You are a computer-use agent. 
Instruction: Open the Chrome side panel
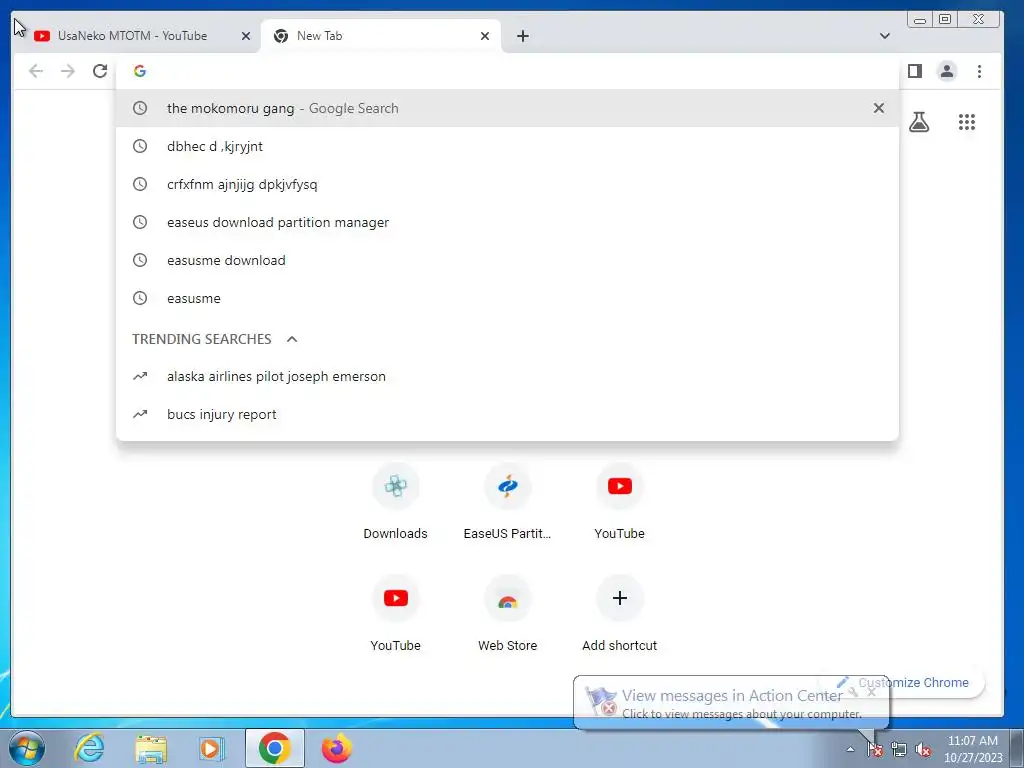[915, 71]
